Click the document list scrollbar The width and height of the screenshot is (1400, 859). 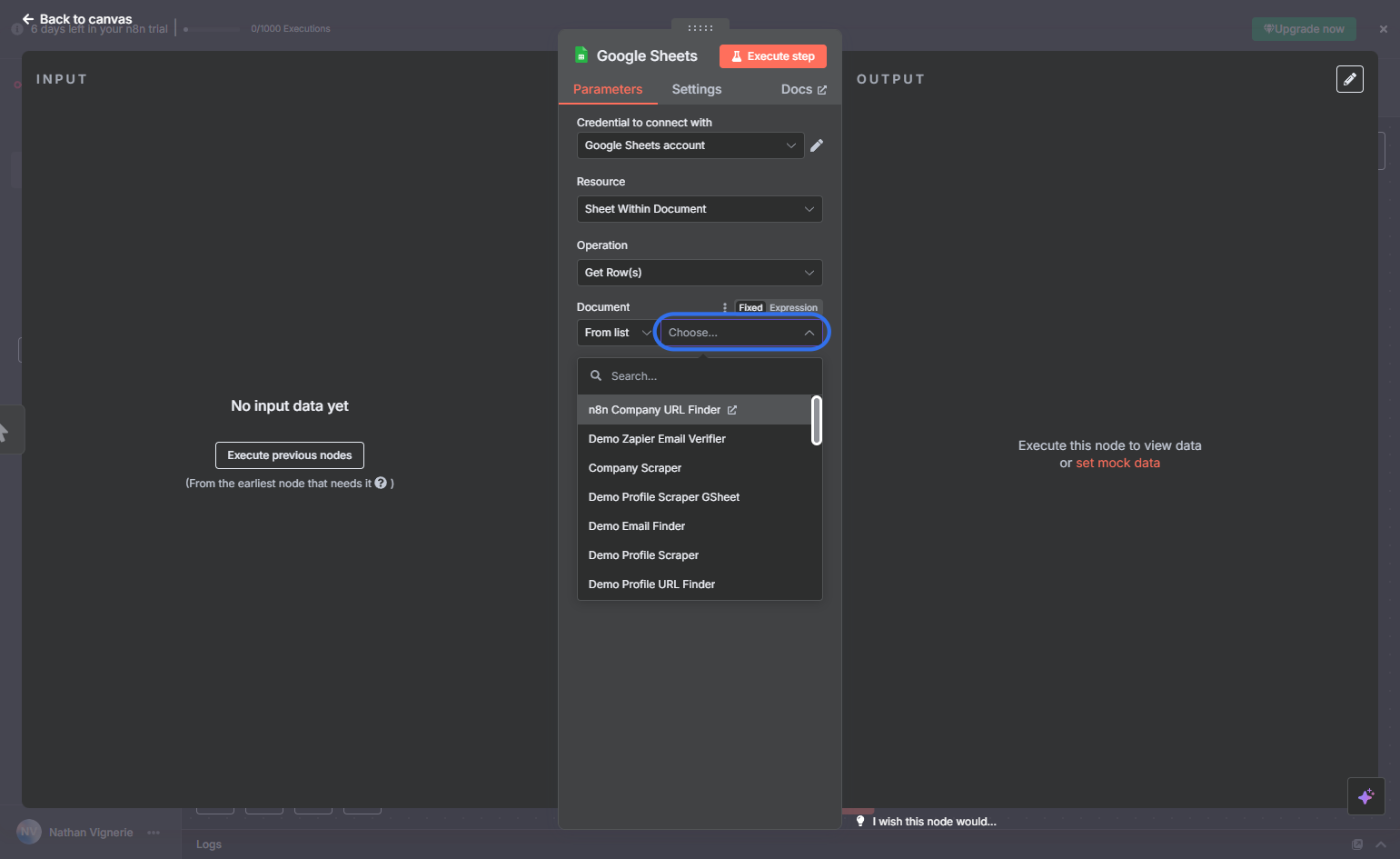817,421
